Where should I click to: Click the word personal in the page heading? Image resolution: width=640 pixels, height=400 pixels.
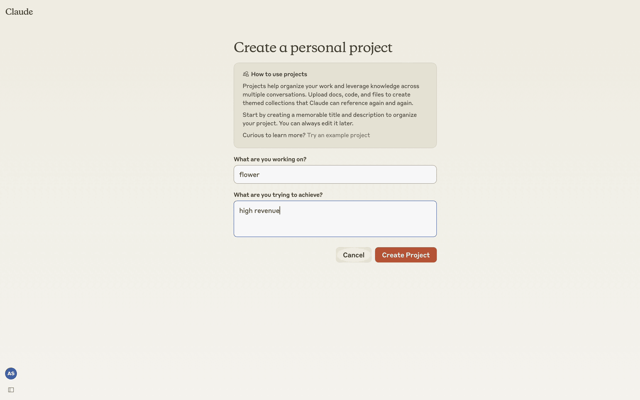coord(319,48)
